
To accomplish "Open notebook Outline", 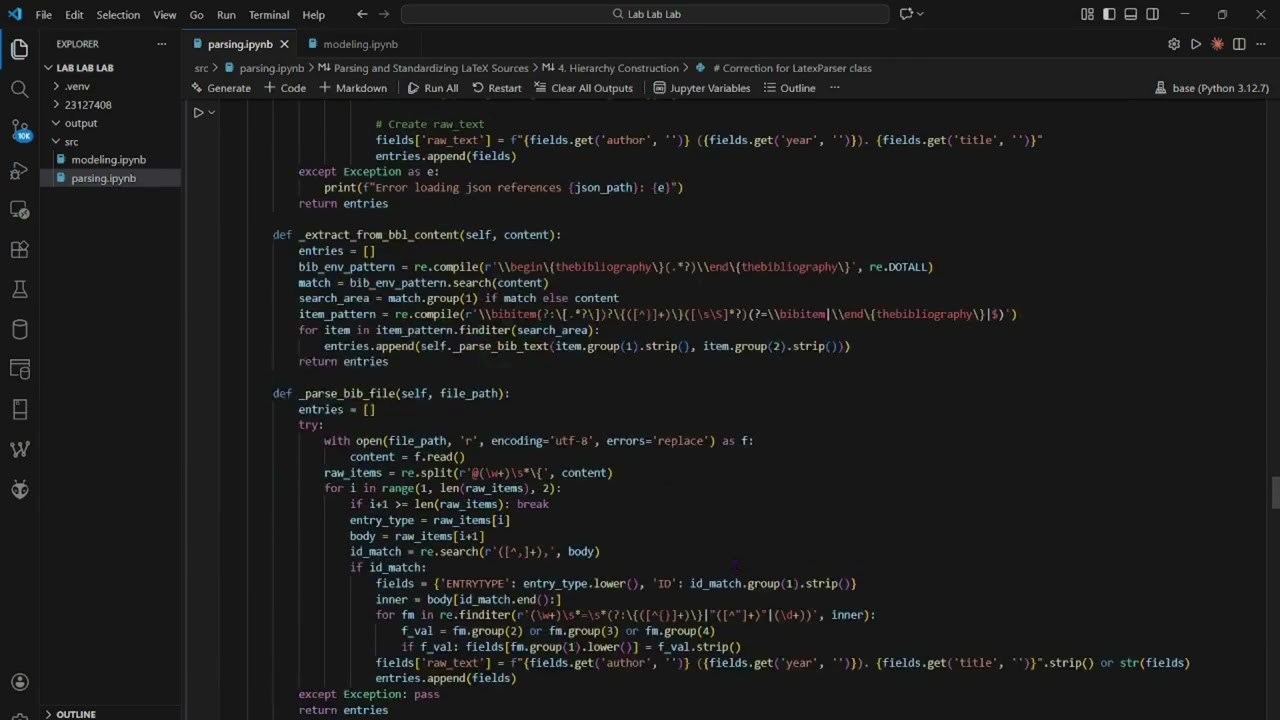I will (790, 88).
